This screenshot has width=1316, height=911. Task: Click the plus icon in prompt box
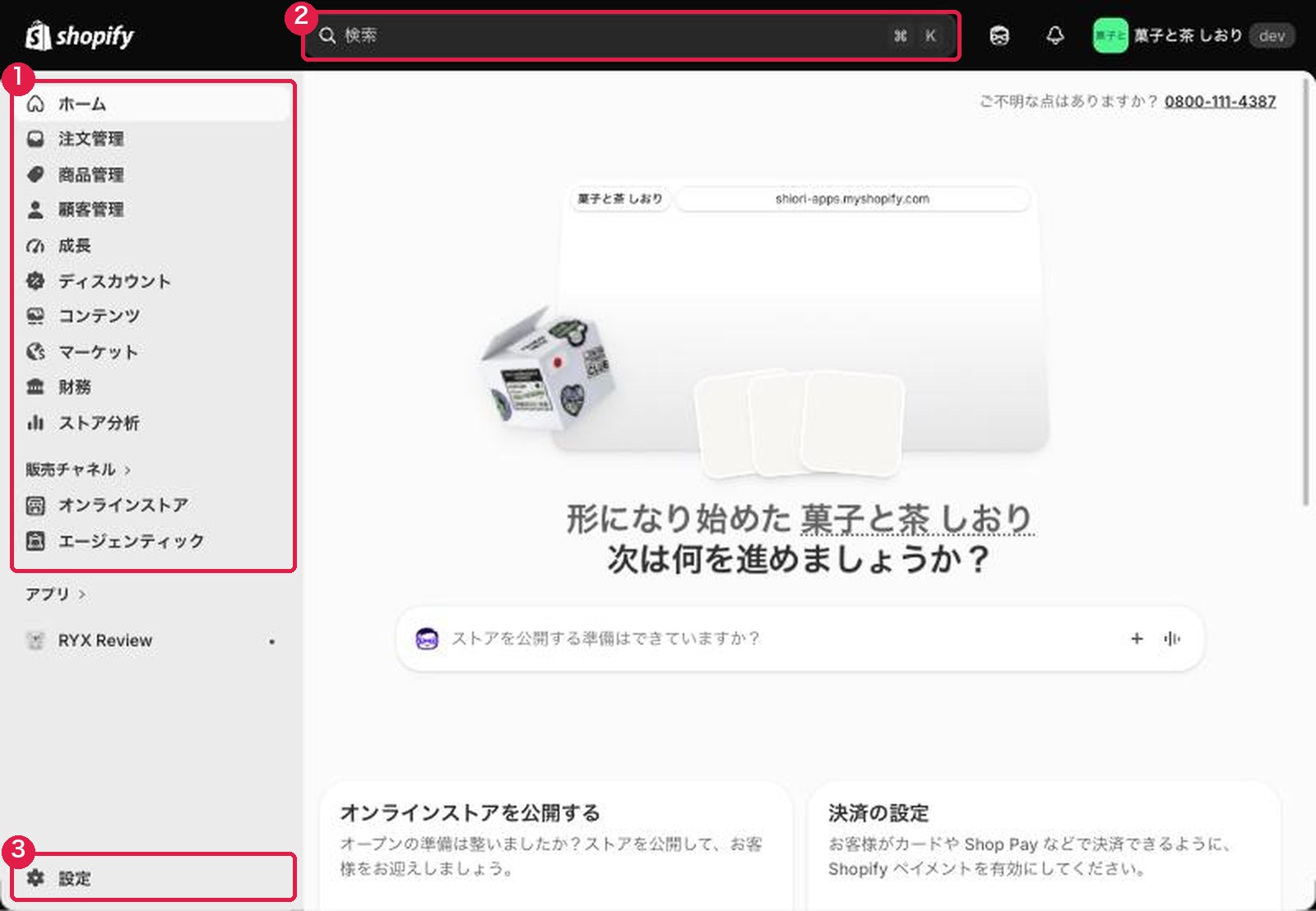[1137, 638]
